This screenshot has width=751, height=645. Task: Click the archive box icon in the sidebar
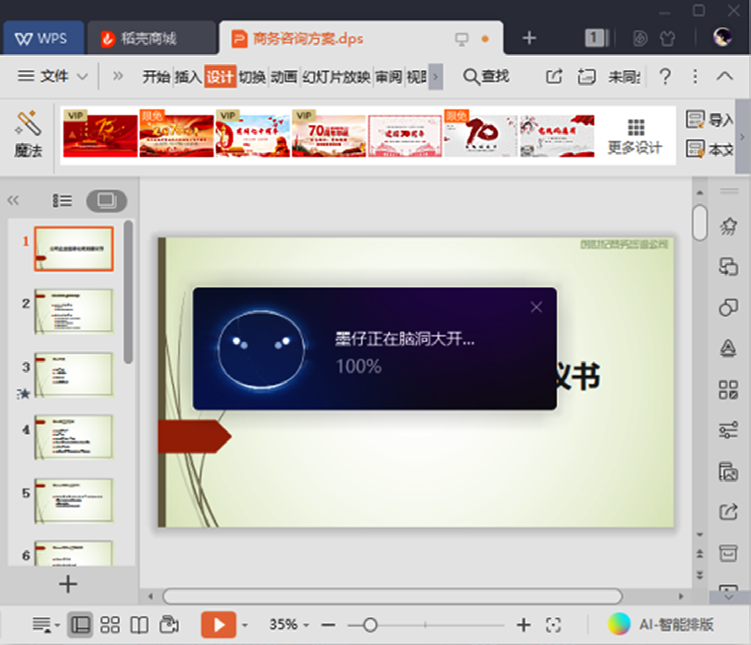[x=728, y=553]
